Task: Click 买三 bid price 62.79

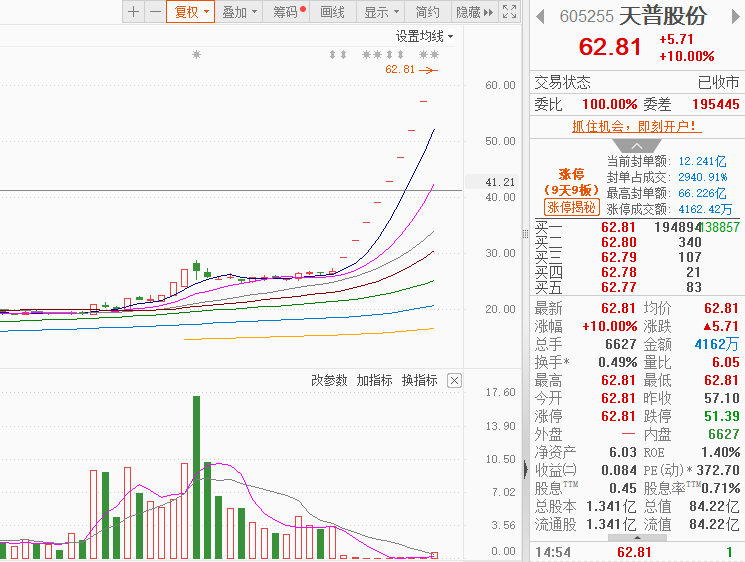Action: coord(618,257)
